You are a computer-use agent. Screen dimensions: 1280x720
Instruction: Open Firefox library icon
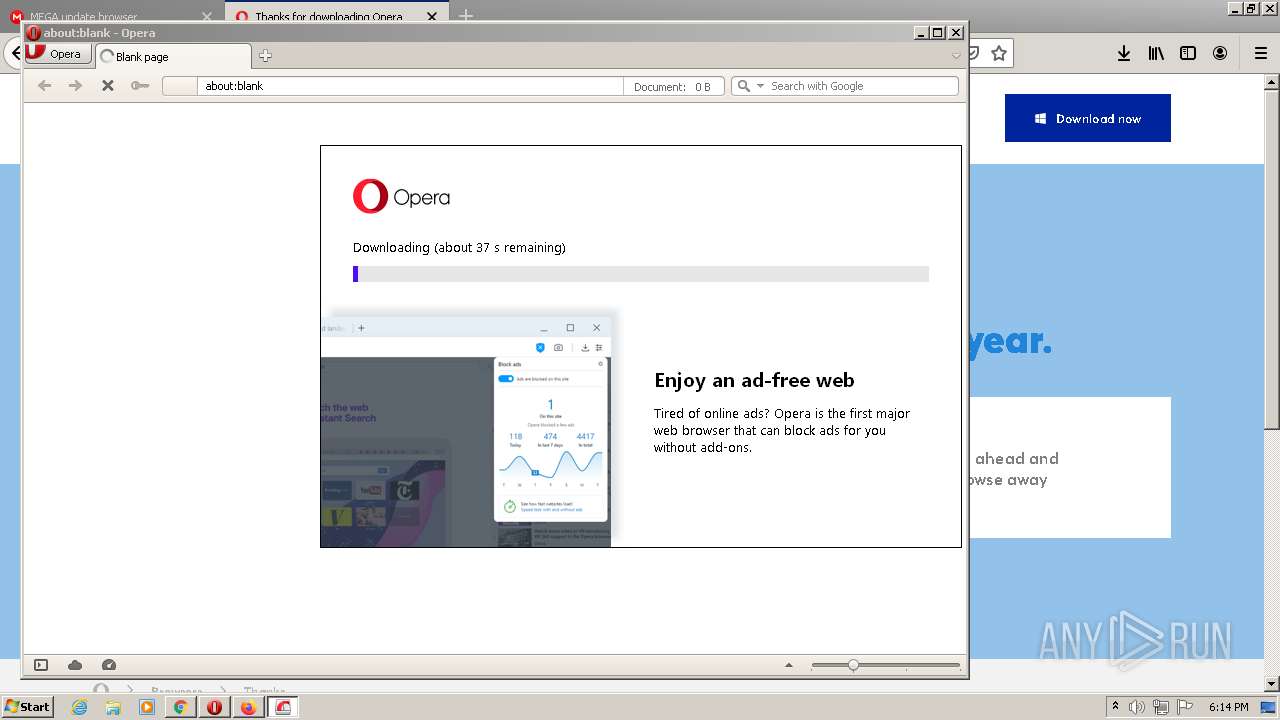click(1156, 54)
